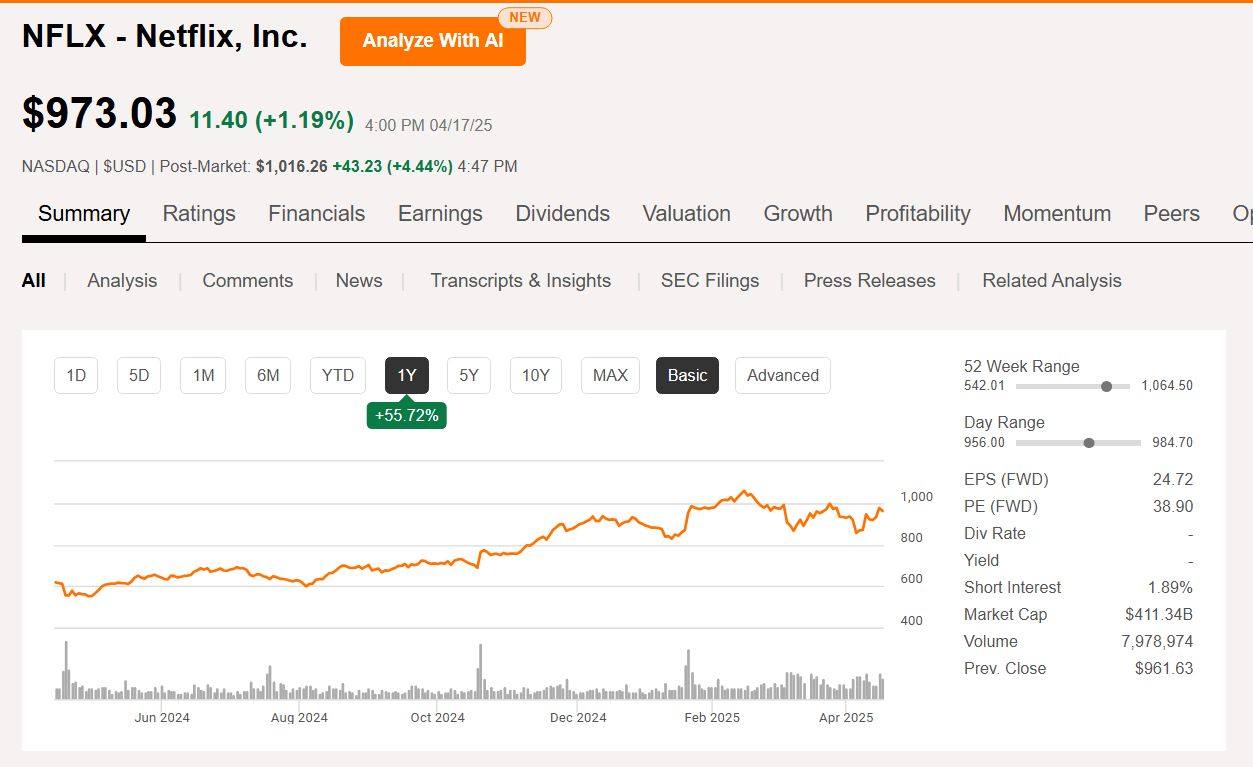Select the YTD chart timeframe
Image resolution: width=1253 pixels, height=767 pixels.
(337, 375)
